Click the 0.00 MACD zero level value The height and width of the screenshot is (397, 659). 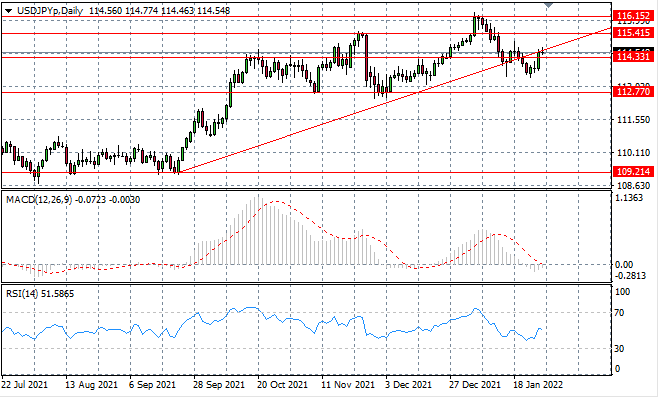pos(624,265)
